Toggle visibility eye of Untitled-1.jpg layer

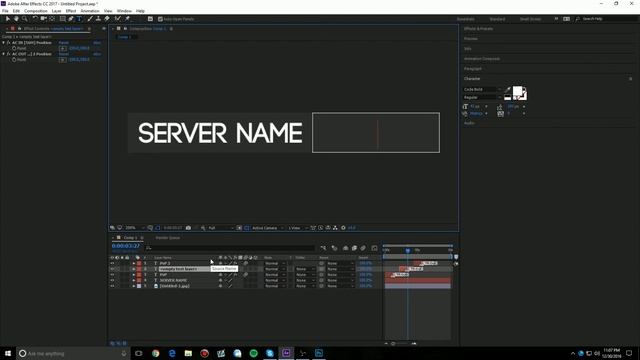[112, 286]
